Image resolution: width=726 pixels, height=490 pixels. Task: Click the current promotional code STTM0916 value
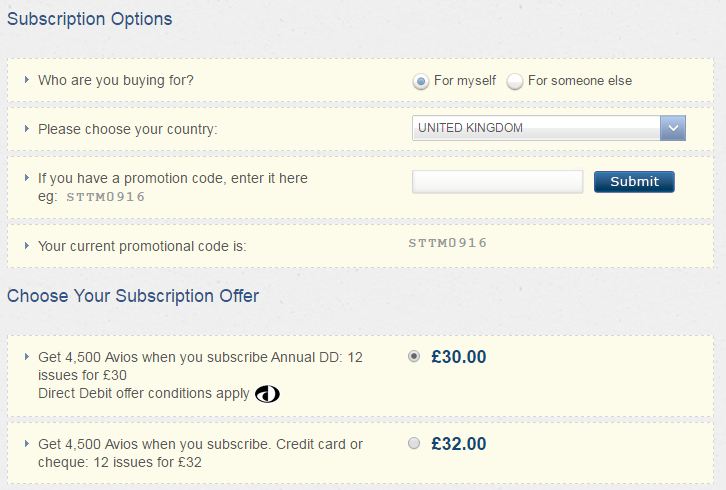(447, 243)
